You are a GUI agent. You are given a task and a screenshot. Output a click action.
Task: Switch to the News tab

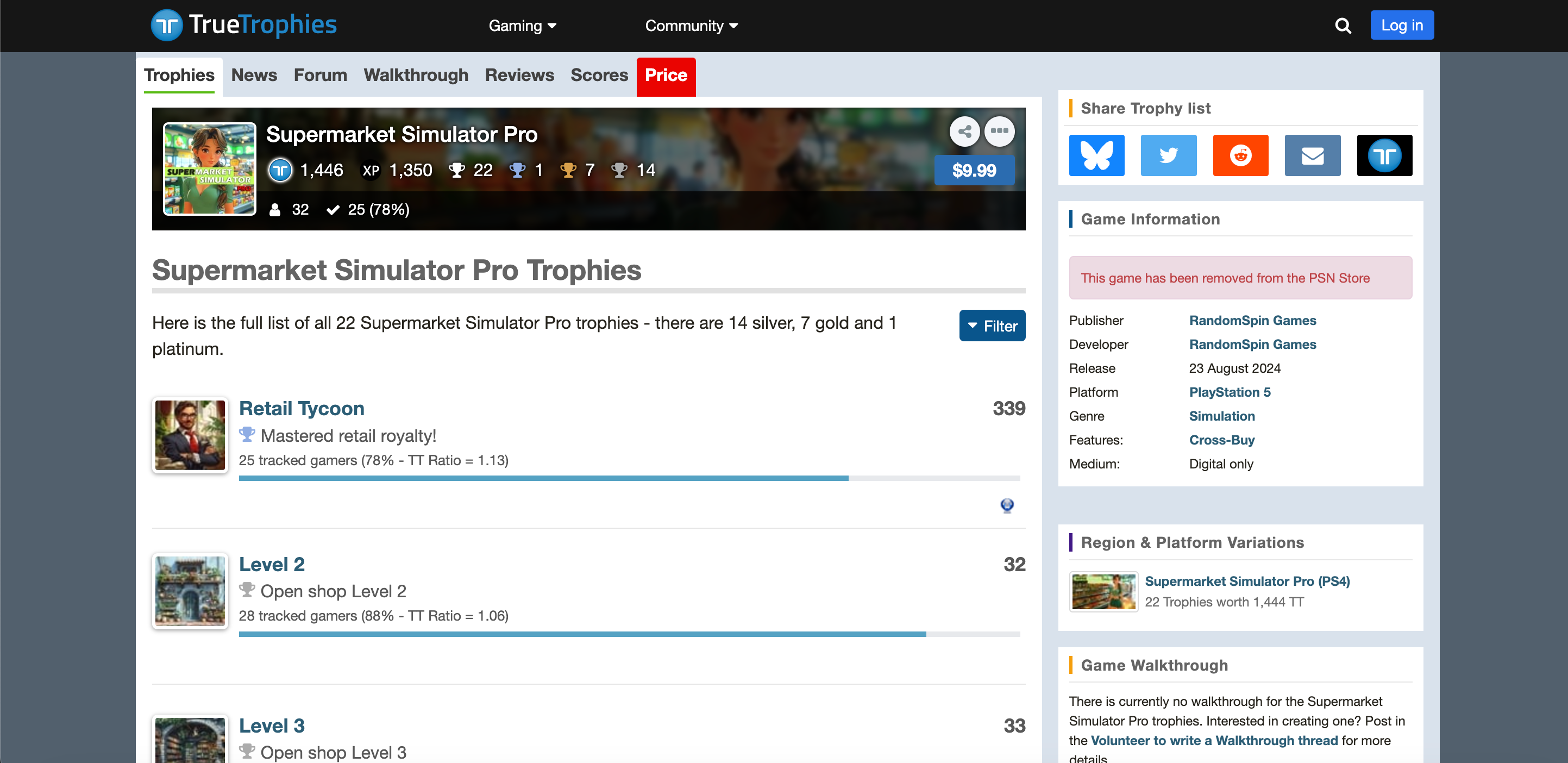point(254,76)
